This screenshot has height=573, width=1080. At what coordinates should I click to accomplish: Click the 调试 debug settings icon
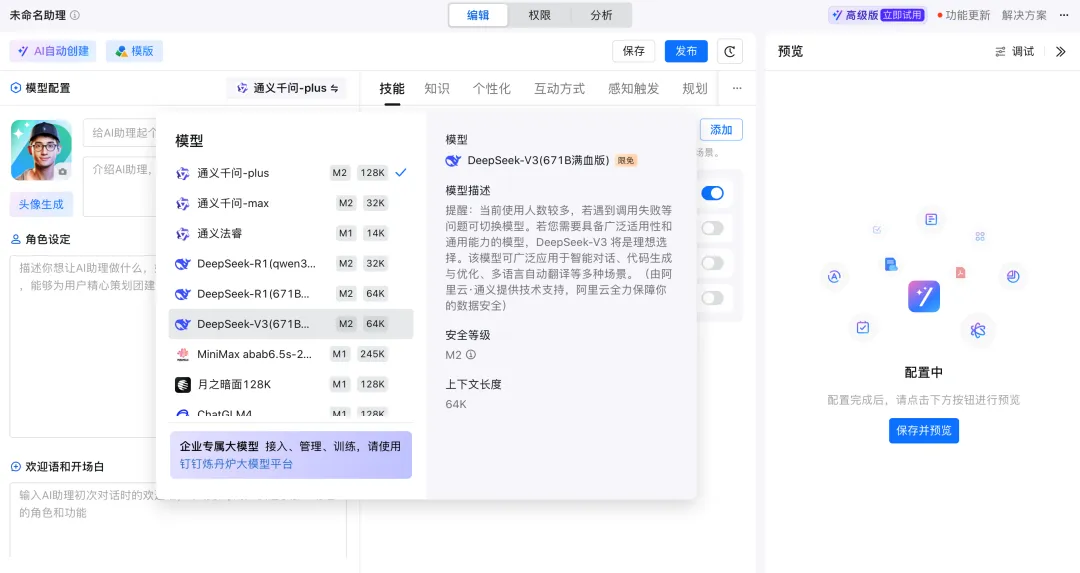click(x=1001, y=51)
